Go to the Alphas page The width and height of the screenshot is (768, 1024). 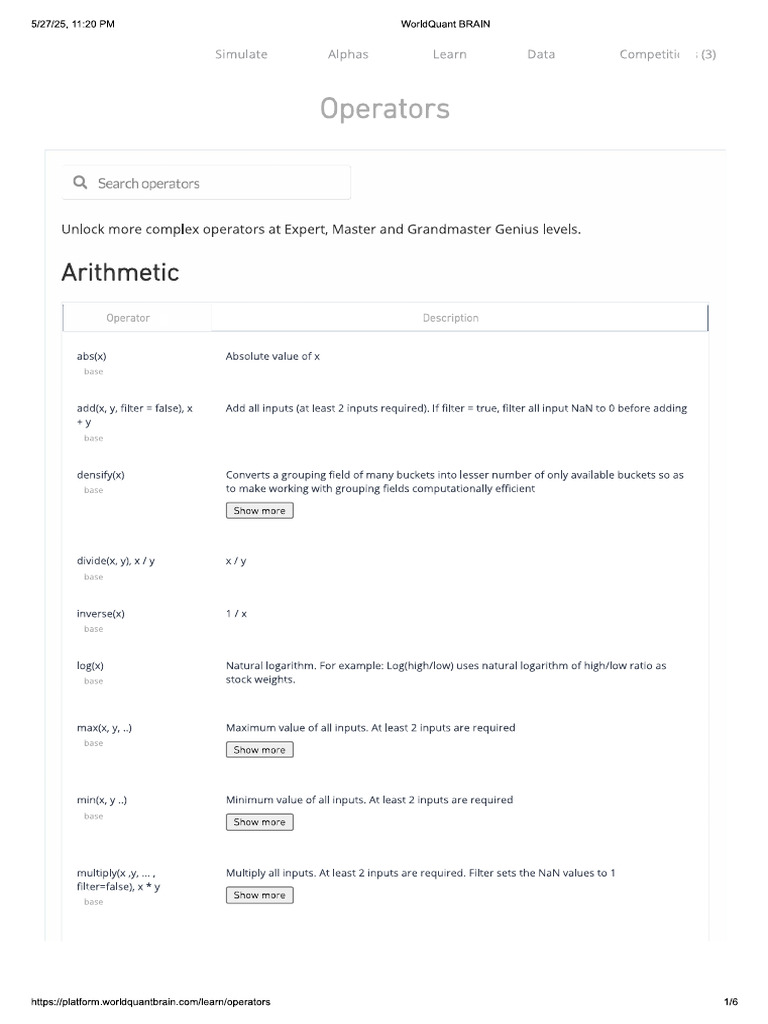(348, 54)
